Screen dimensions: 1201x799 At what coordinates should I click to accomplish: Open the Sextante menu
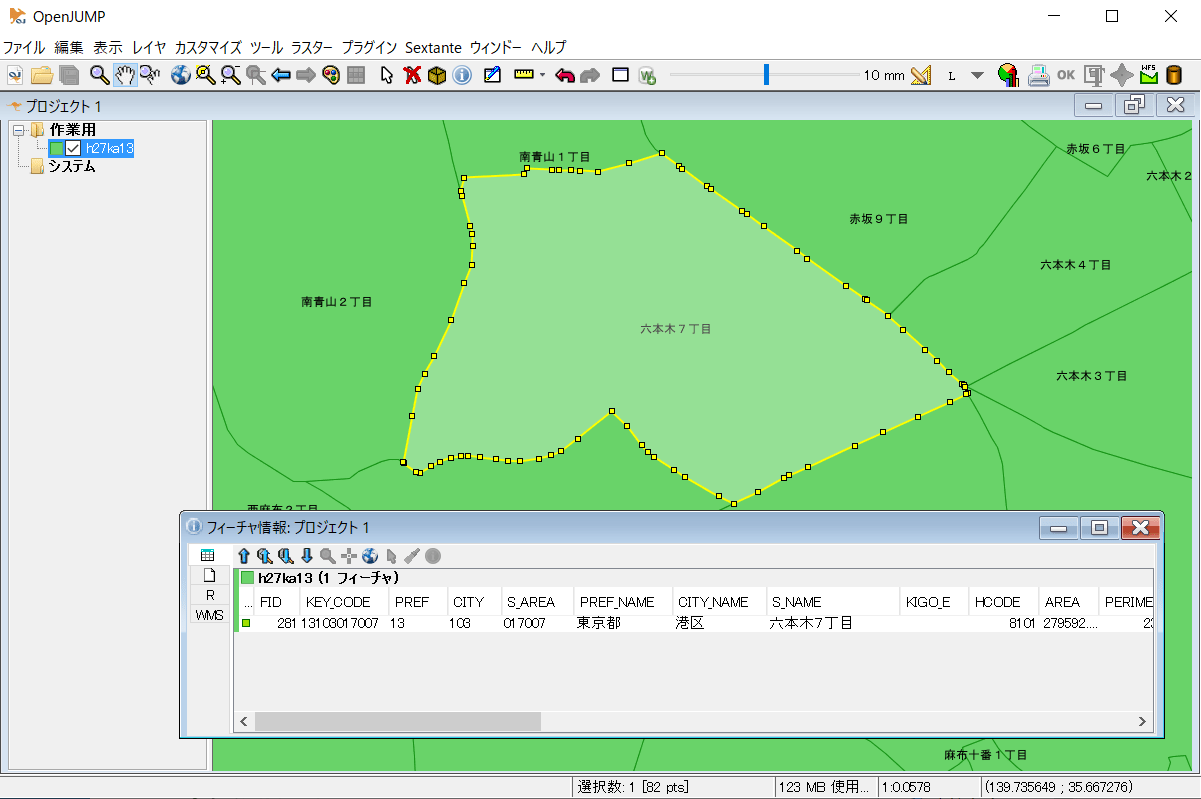(x=433, y=47)
